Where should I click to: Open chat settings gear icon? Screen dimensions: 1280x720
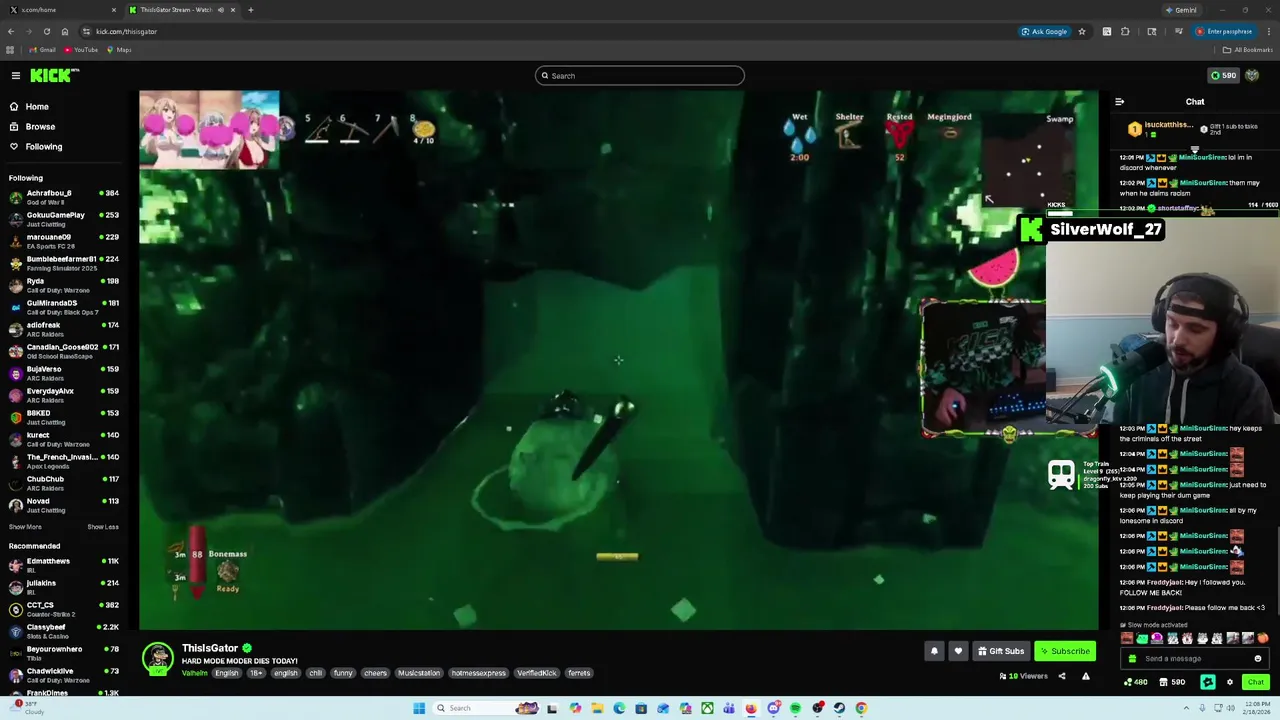point(1230,682)
